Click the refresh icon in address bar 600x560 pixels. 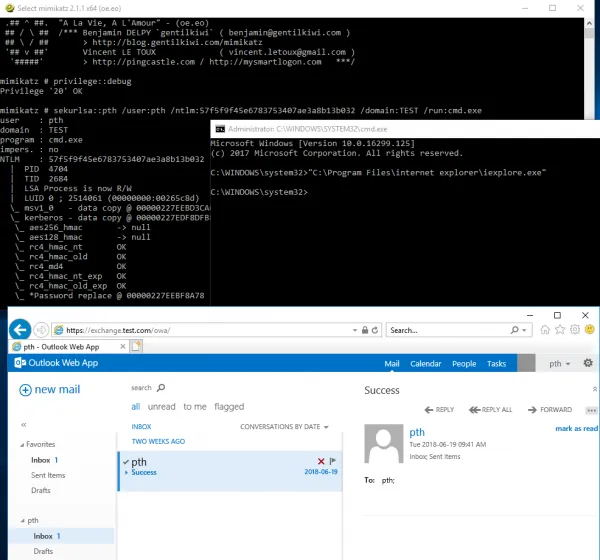(375, 330)
